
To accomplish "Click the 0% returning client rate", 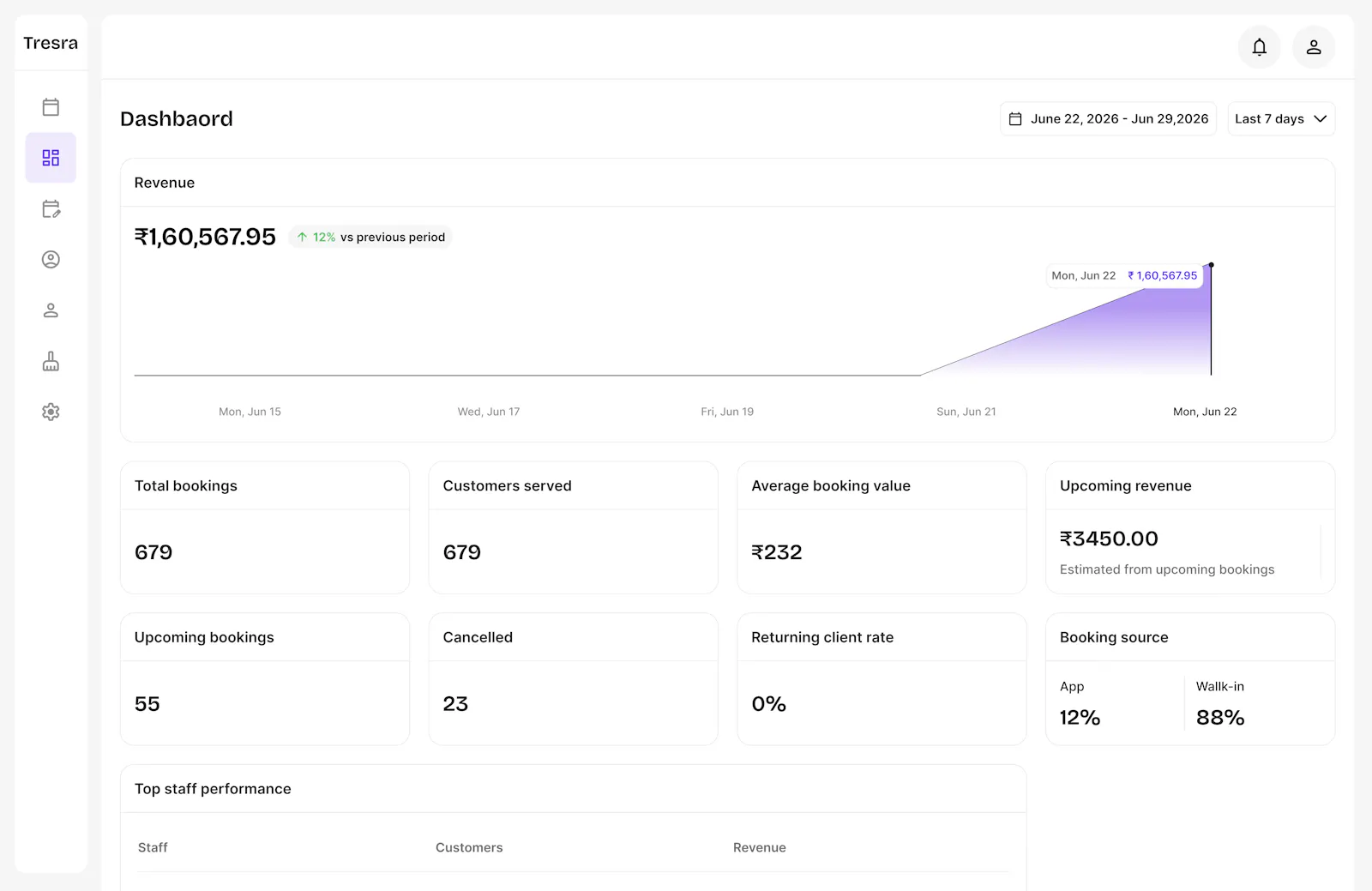I will coord(769,704).
